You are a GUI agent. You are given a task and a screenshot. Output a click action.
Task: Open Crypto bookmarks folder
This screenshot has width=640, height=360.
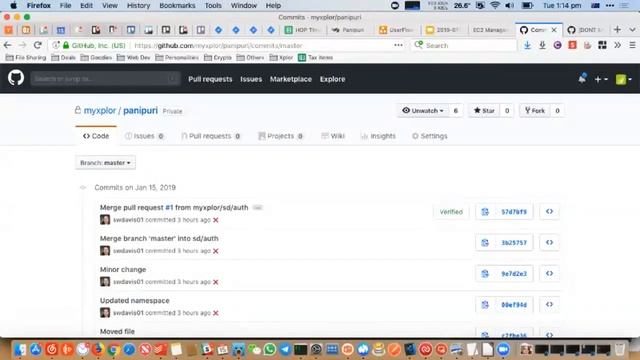[218, 58]
